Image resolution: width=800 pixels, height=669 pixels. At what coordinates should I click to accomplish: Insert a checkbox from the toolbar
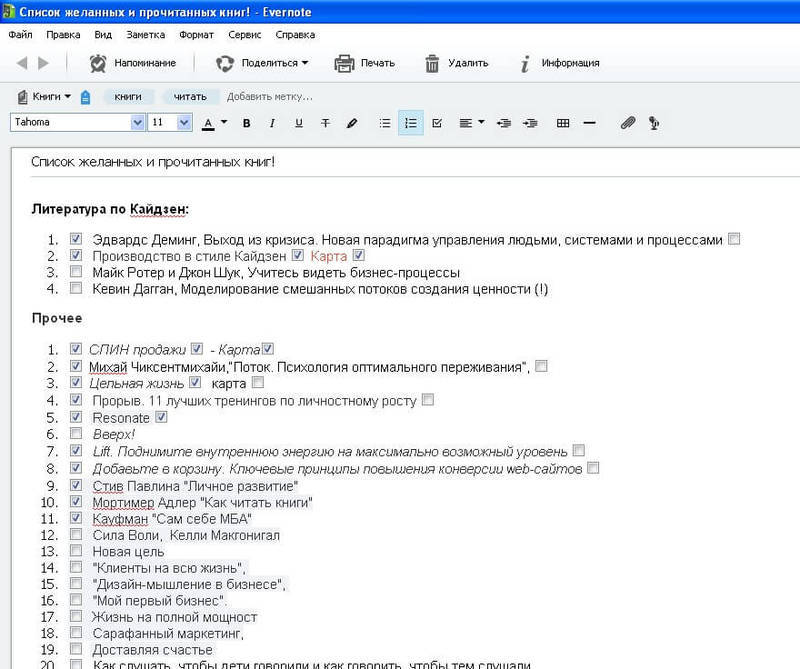click(x=437, y=123)
